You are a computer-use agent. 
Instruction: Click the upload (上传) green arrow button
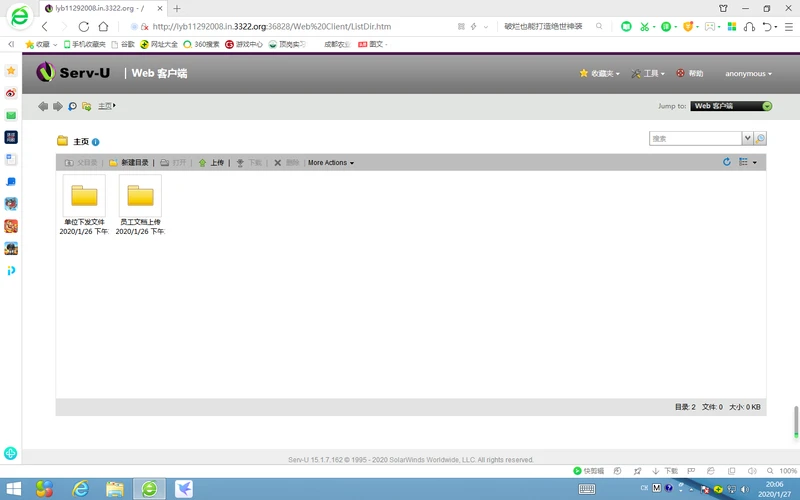(x=211, y=163)
